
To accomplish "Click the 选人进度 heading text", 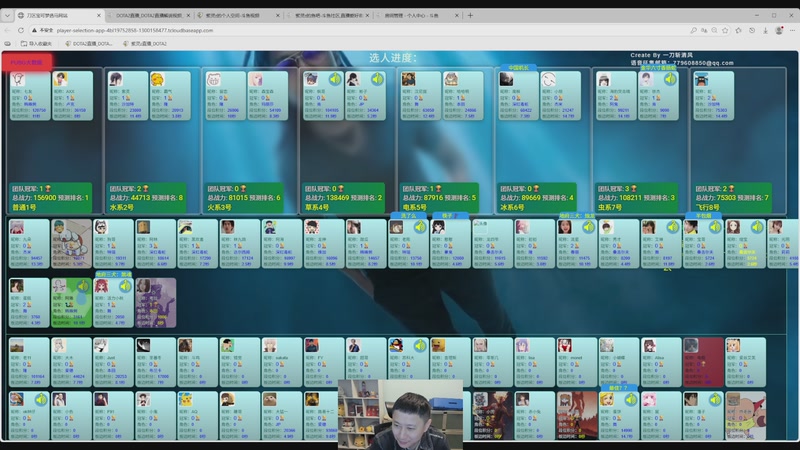I will tap(393, 58).
